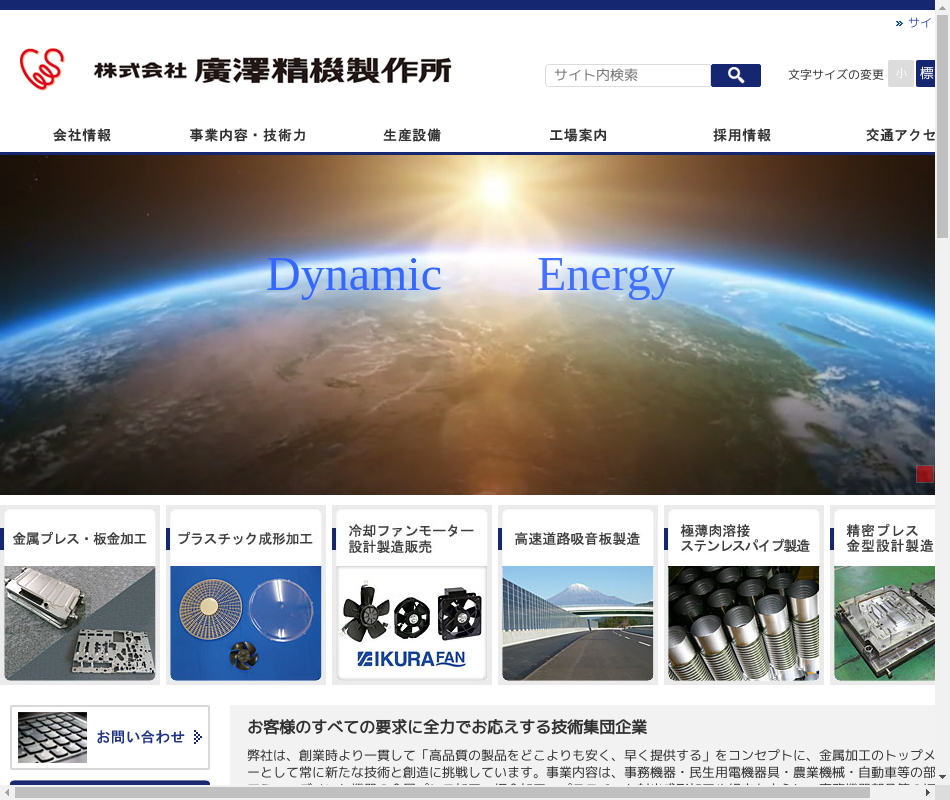Select standard font size button 標

click(x=925, y=74)
